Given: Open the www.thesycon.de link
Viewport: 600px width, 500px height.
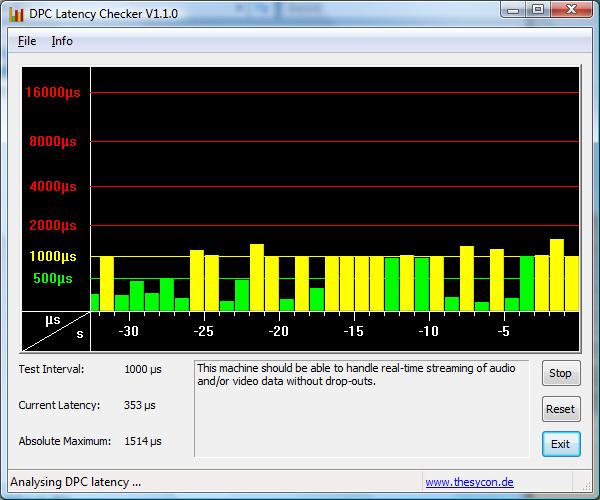Looking at the screenshot, I should click(469, 482).
